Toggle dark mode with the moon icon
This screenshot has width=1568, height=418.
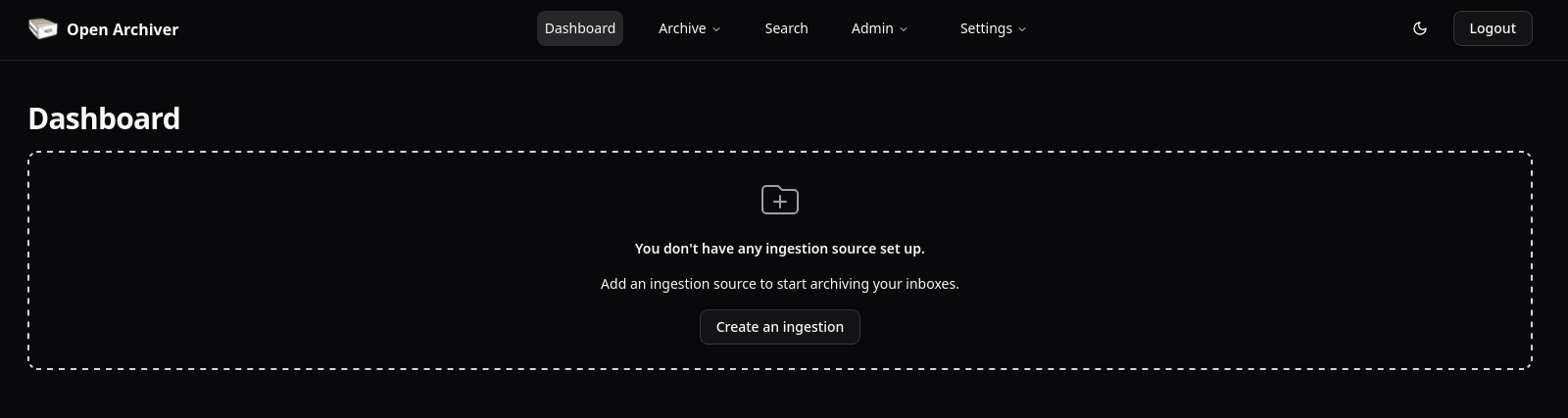[1419, 28]
